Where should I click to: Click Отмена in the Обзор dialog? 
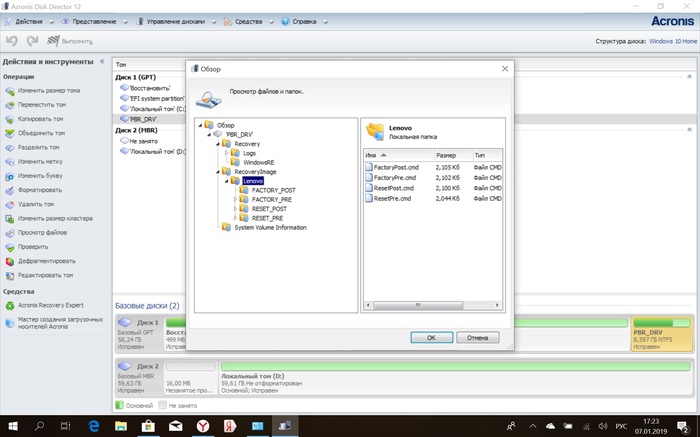click(477, 338)
